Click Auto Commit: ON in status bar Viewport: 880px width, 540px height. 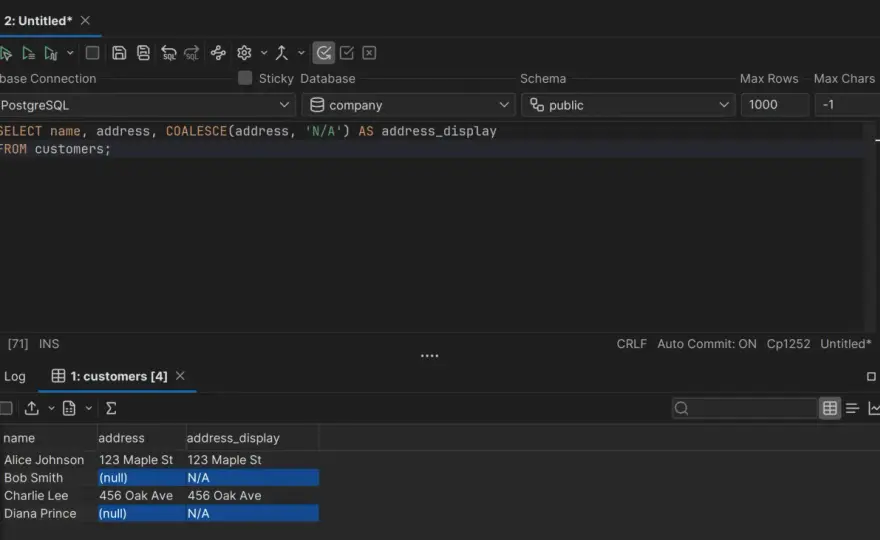click(707, 344)
